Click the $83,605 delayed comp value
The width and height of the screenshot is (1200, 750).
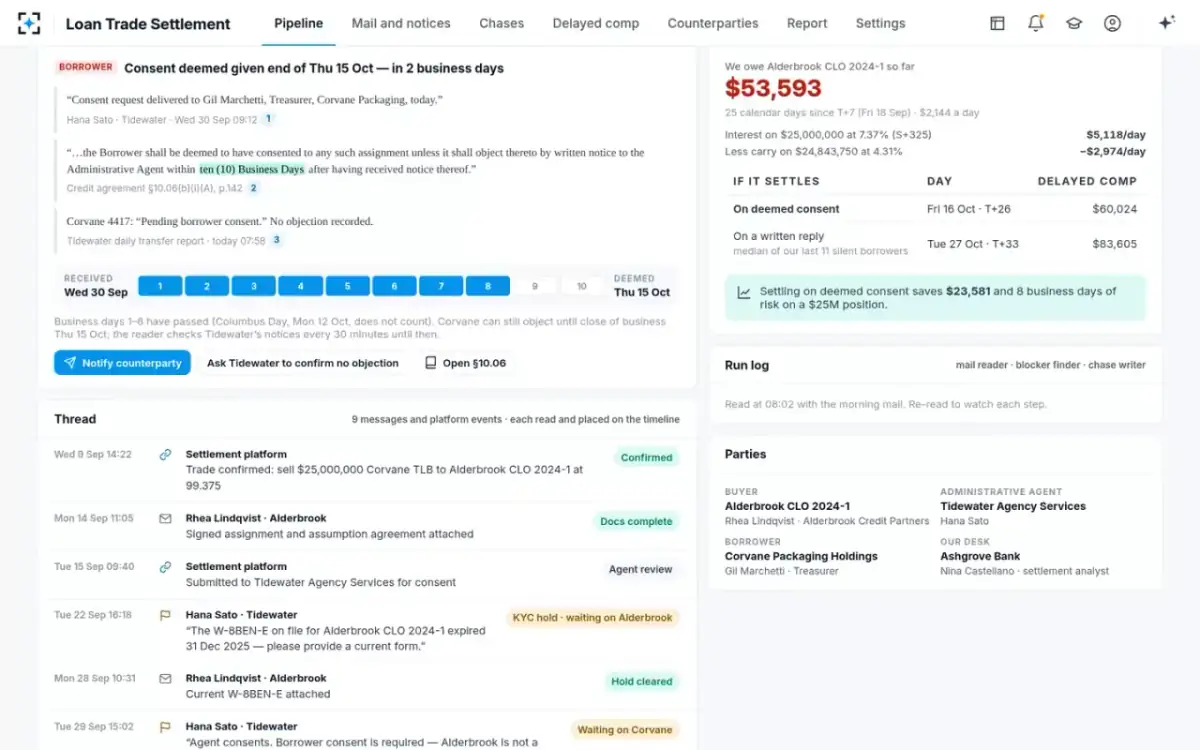tap(1115, 244)
